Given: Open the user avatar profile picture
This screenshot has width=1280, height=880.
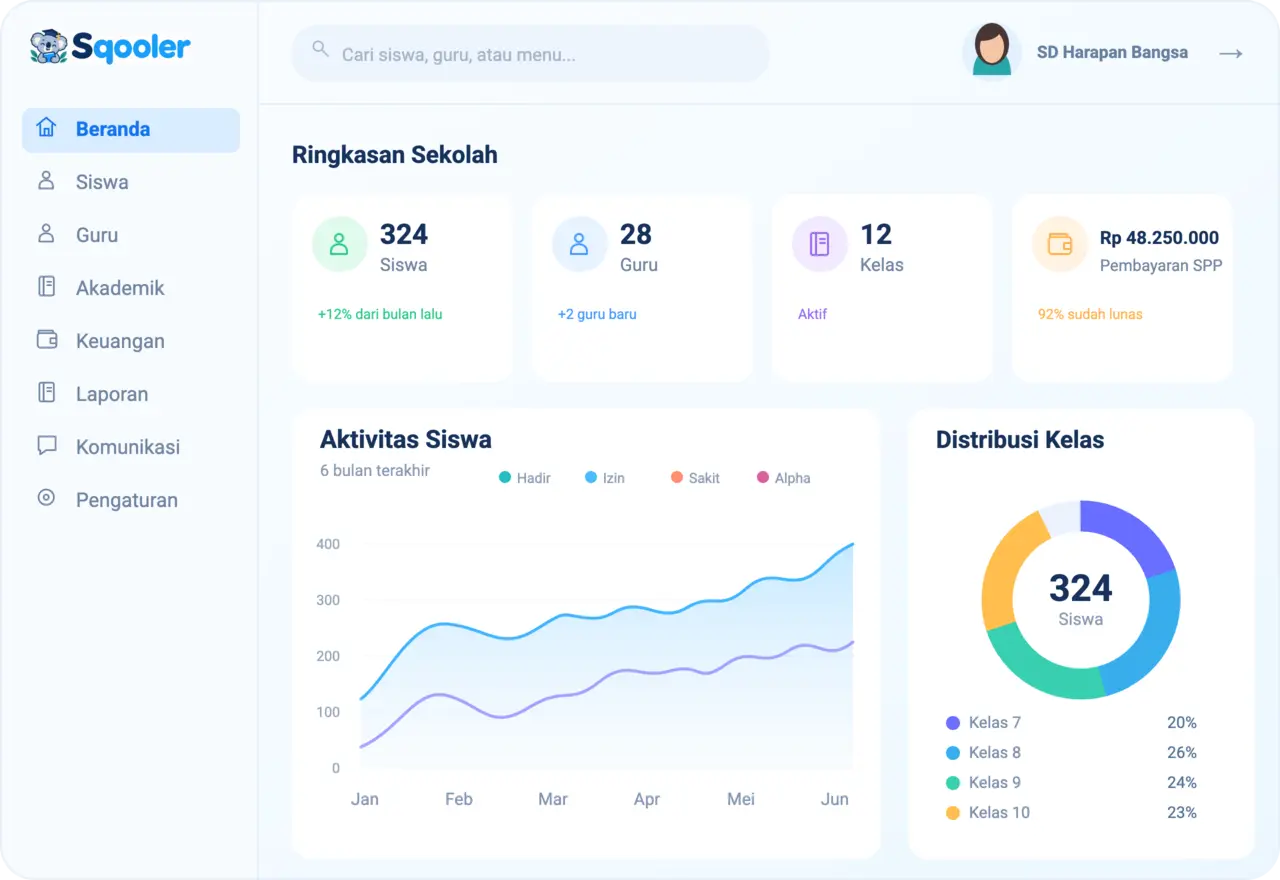Looking at the screenshot, I should click(991, 50).
